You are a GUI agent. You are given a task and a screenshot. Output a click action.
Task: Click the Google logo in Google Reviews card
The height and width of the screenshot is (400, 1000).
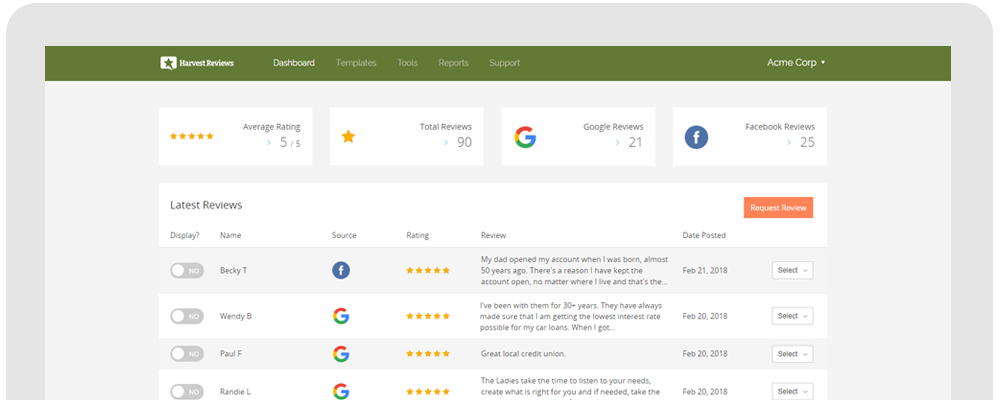point(524,137)
